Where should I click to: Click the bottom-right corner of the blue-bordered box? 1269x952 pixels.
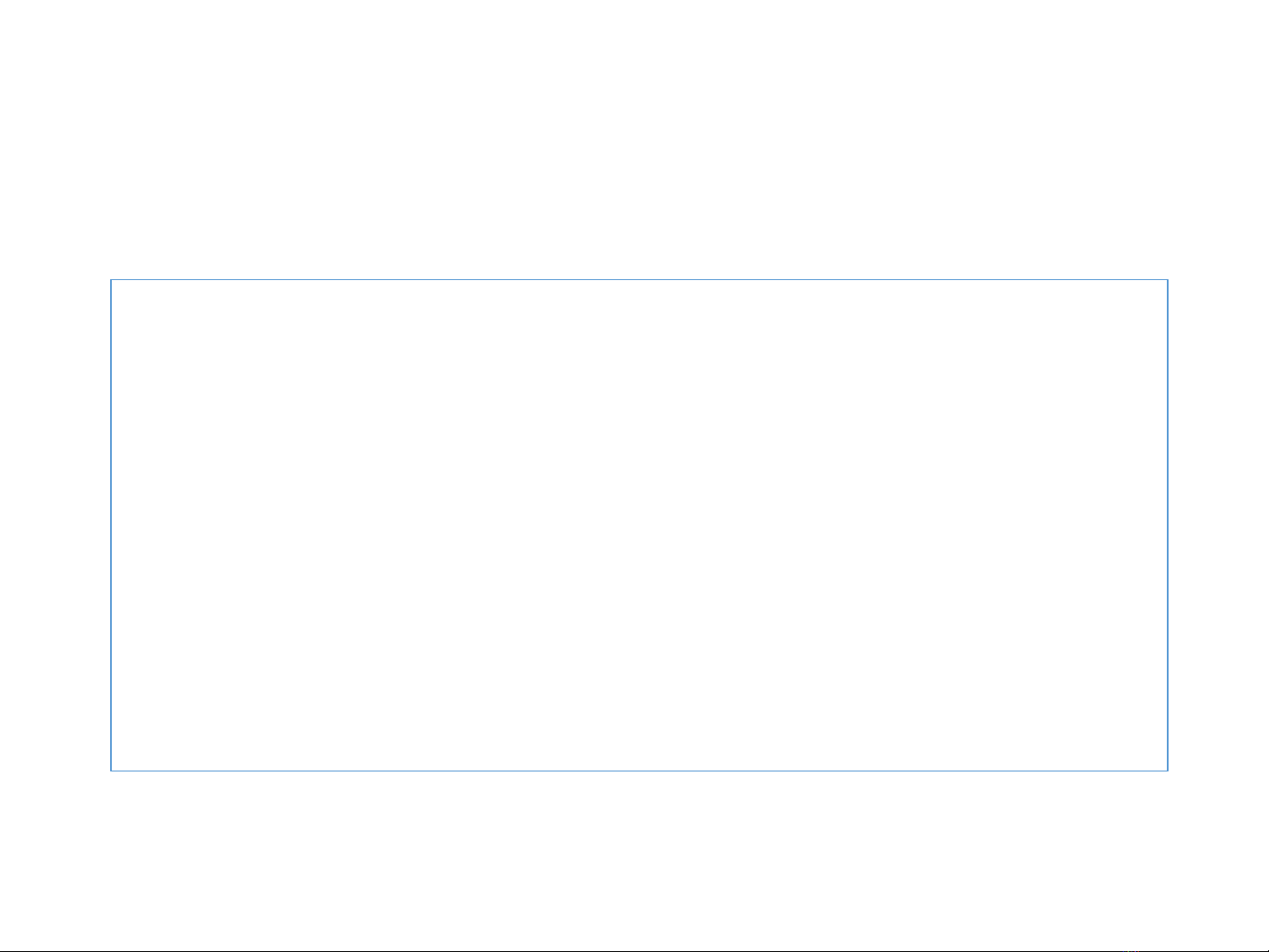1168,771
